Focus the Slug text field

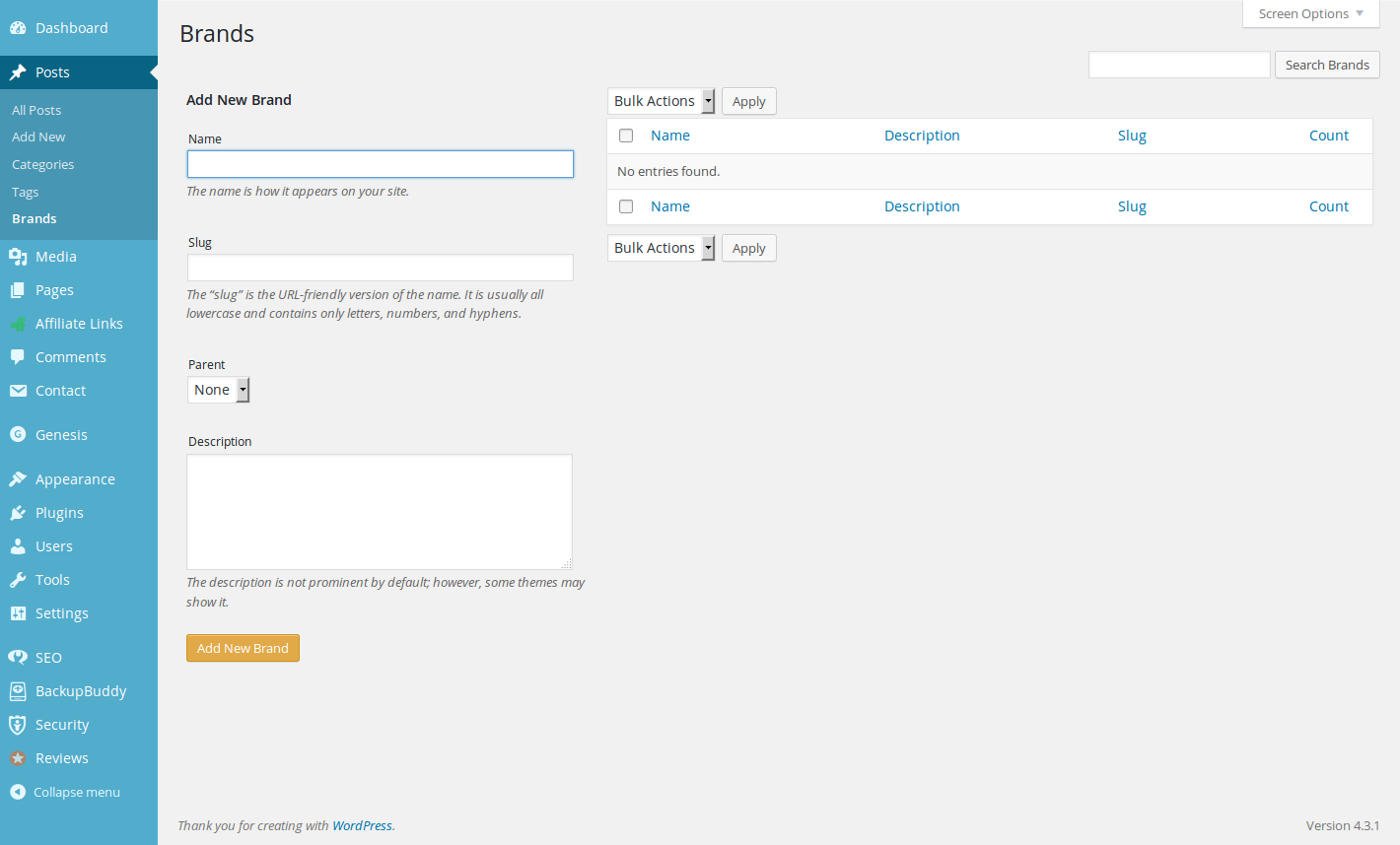point(380,268)
